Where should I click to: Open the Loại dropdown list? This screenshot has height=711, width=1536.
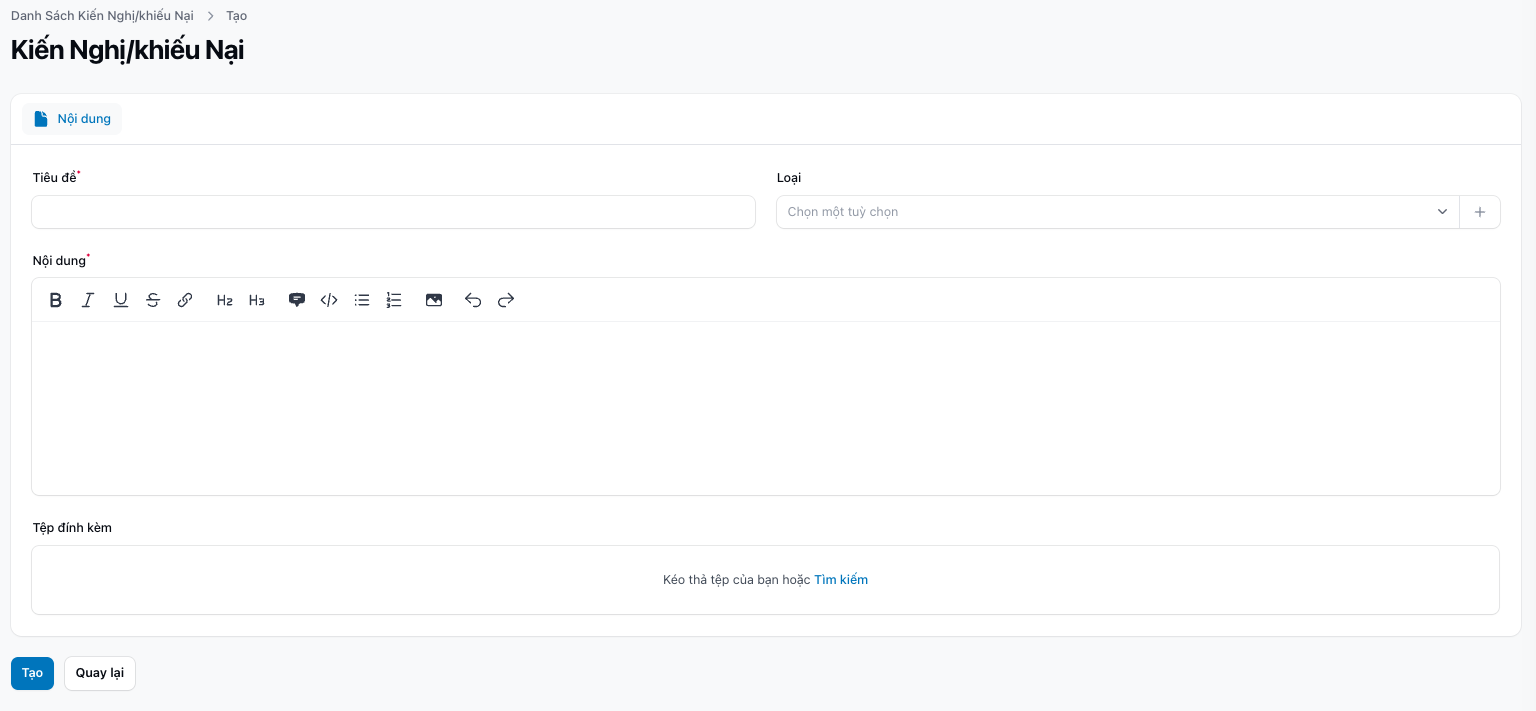pos(1117,212)
